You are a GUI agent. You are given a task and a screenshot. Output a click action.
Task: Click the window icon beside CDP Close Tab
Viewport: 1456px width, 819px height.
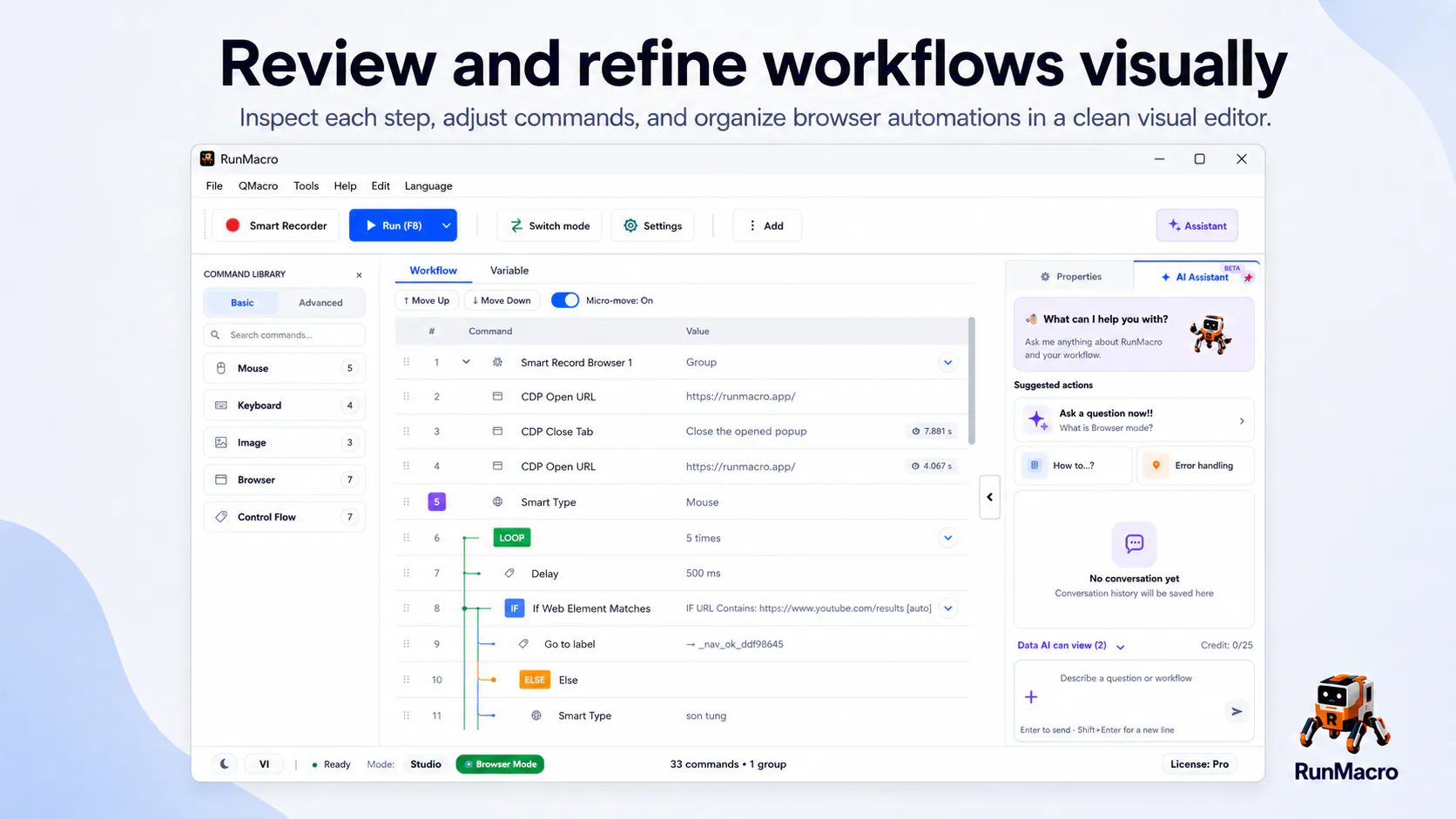point(497,432)
